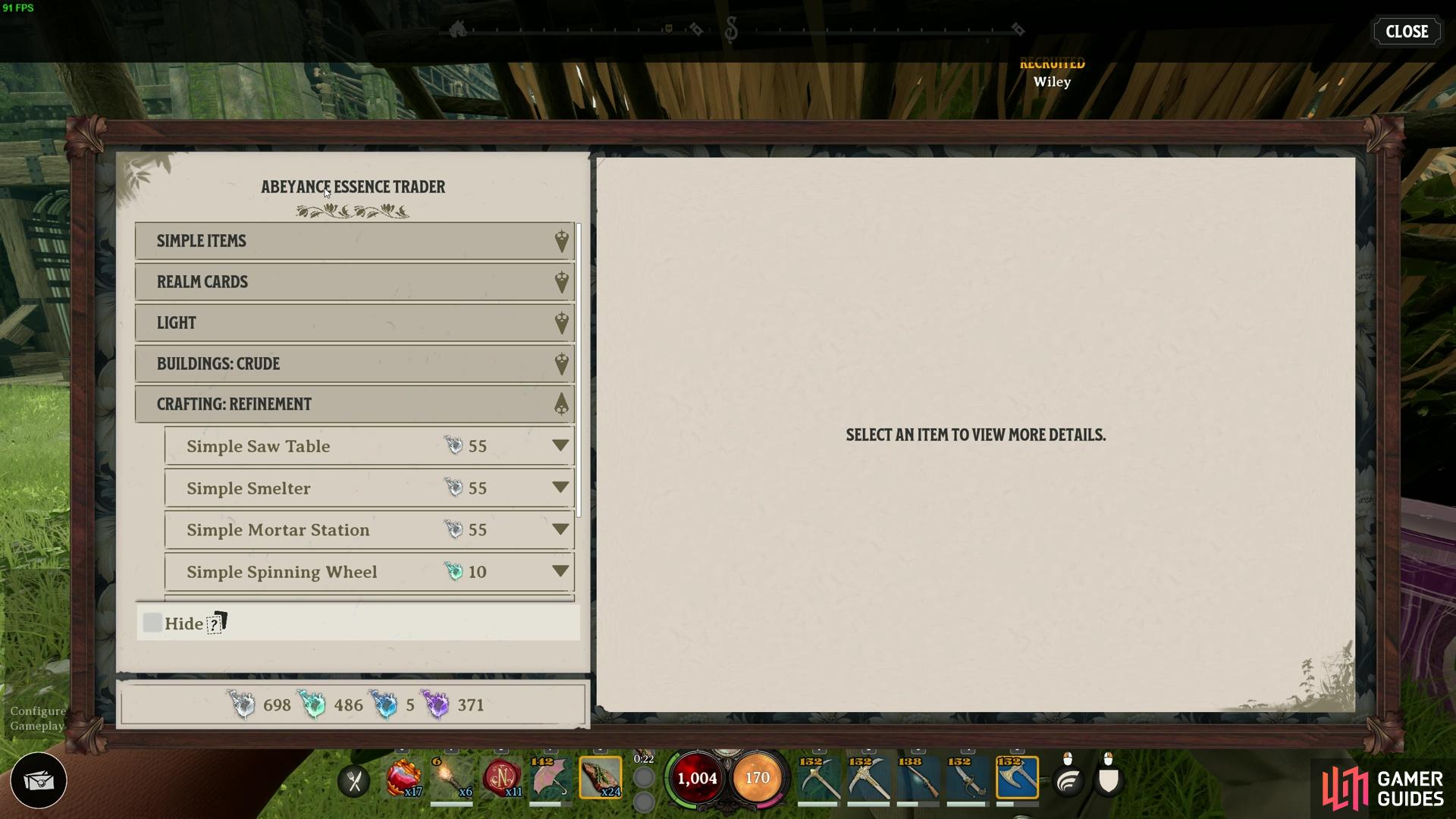
Task: Click the Realm Cards category icon
Action: click(561, 281)
